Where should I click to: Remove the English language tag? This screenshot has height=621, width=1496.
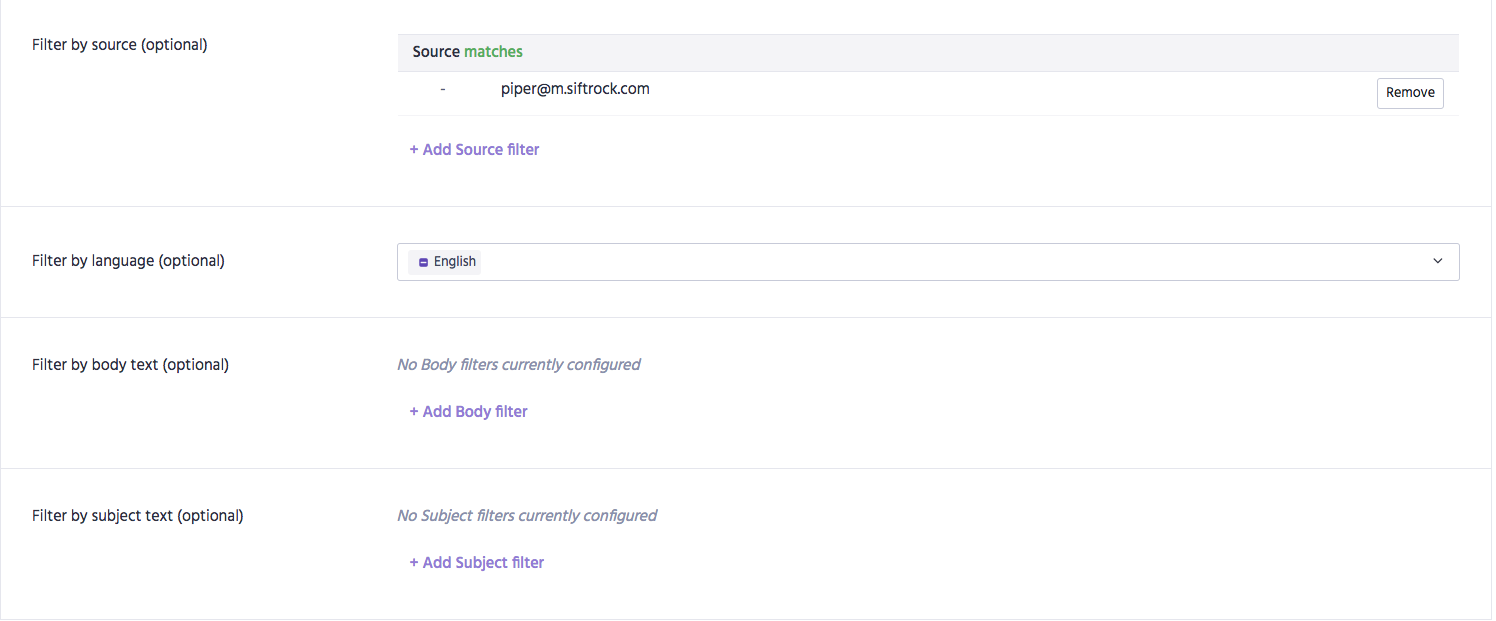[424, 262]
